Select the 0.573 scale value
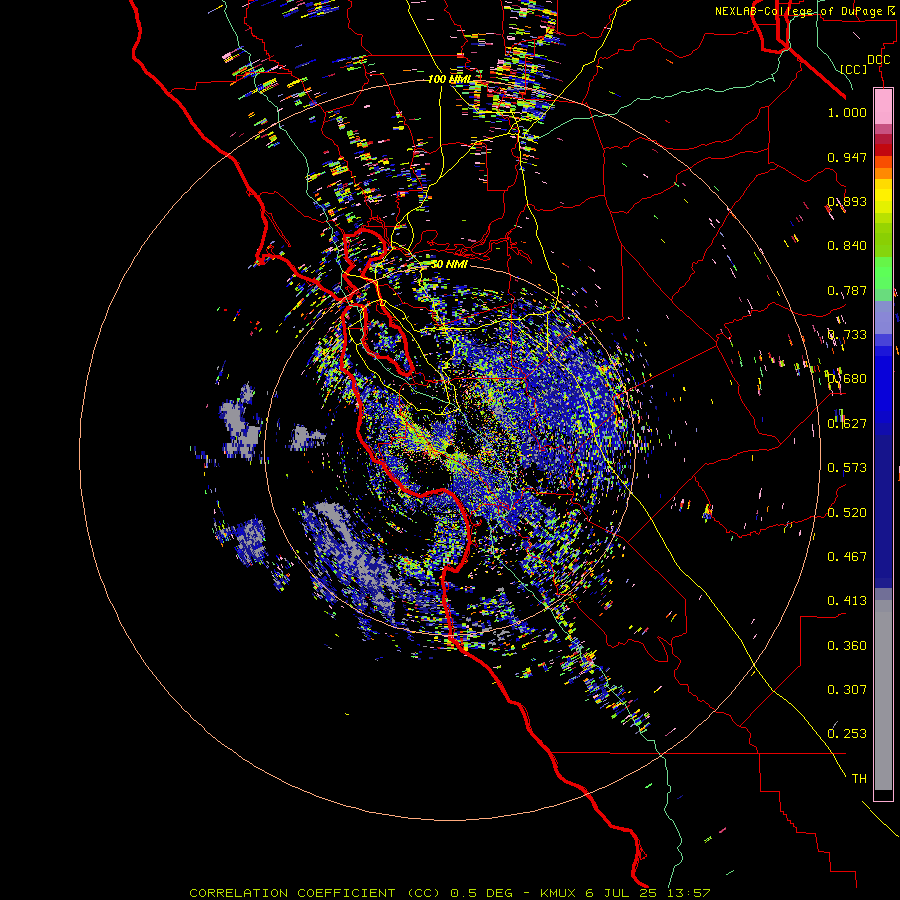Screen dimensions: 900x900 coord(847,468)
